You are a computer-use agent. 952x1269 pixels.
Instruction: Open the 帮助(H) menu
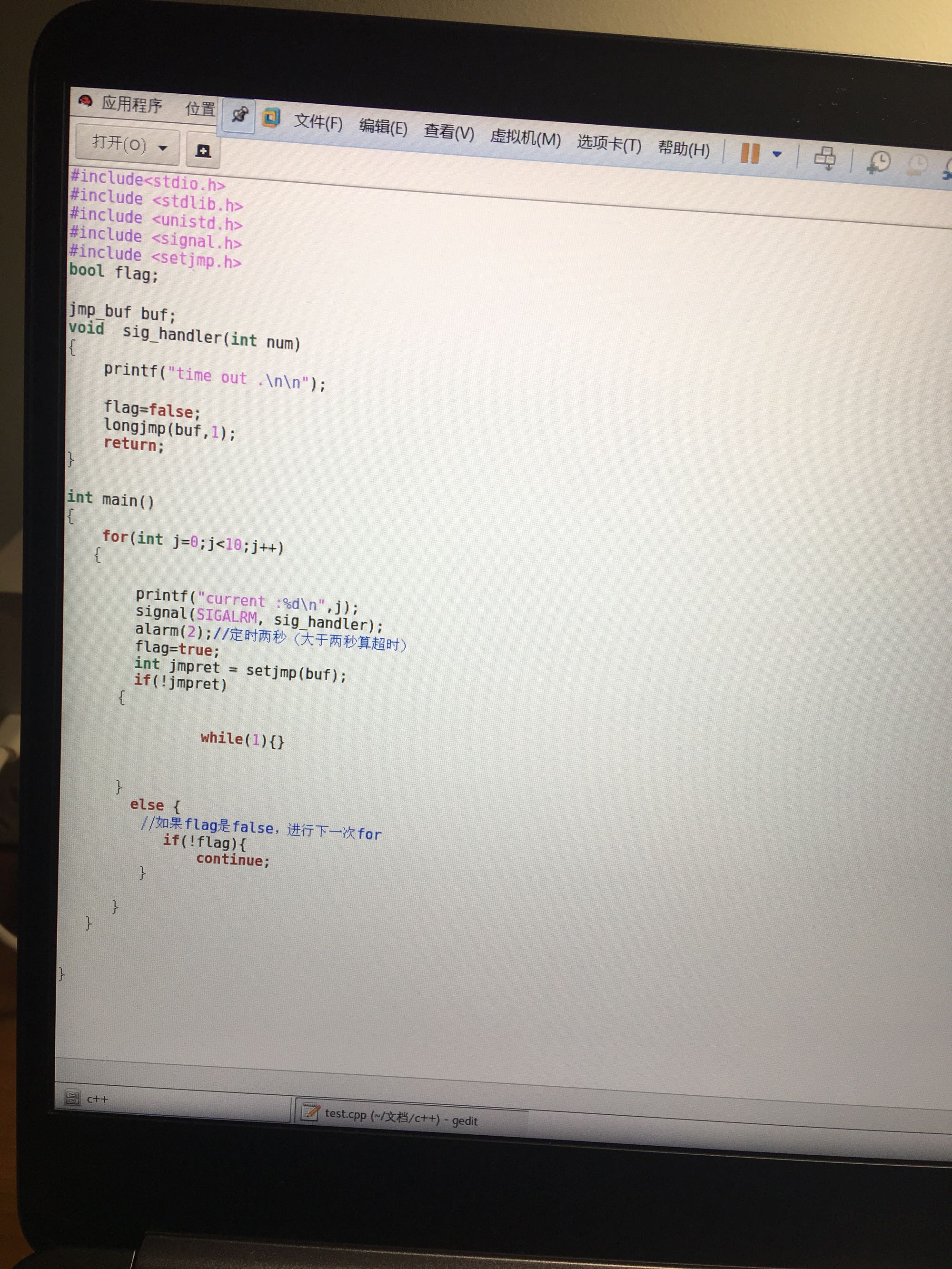click(683, 149)
